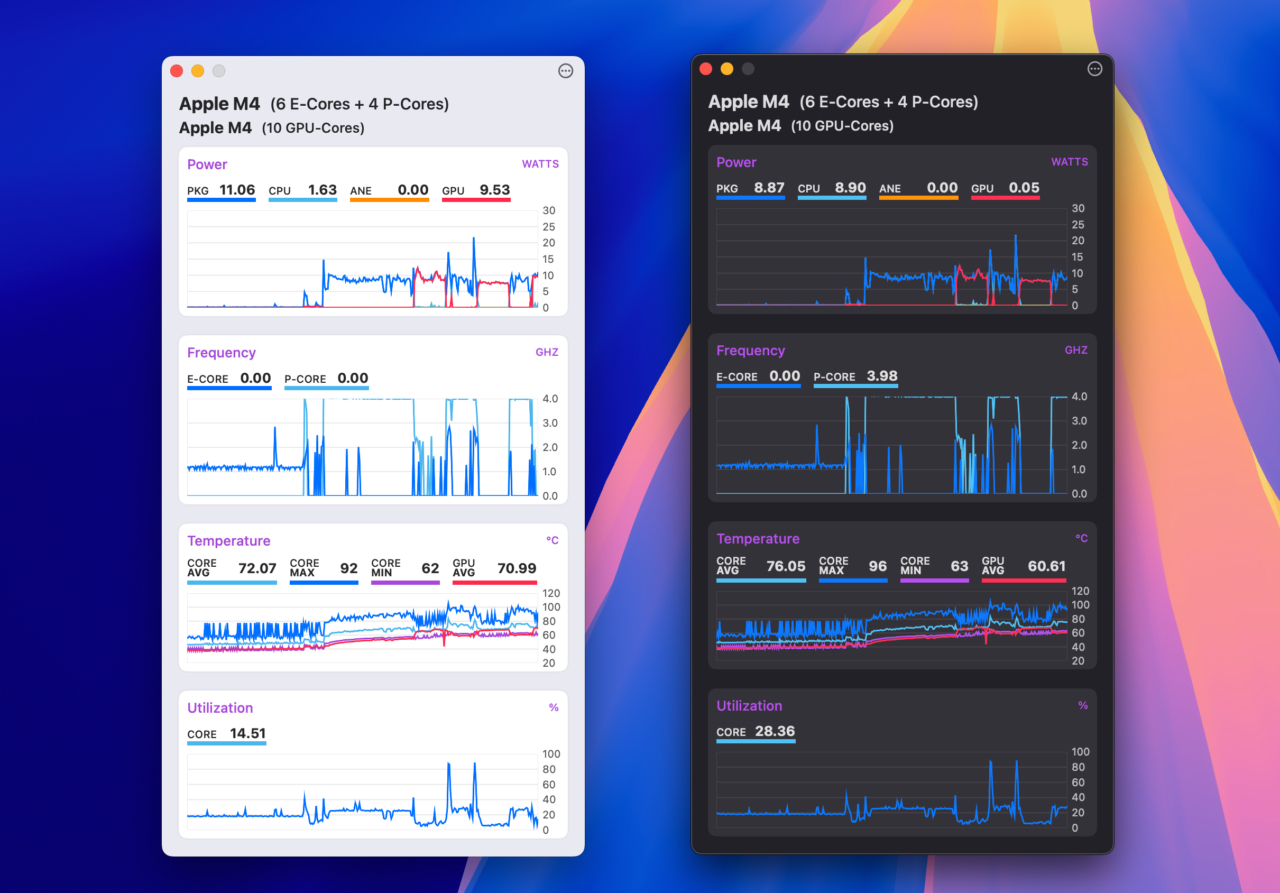Click CORE MIN 63 reading

934,568
